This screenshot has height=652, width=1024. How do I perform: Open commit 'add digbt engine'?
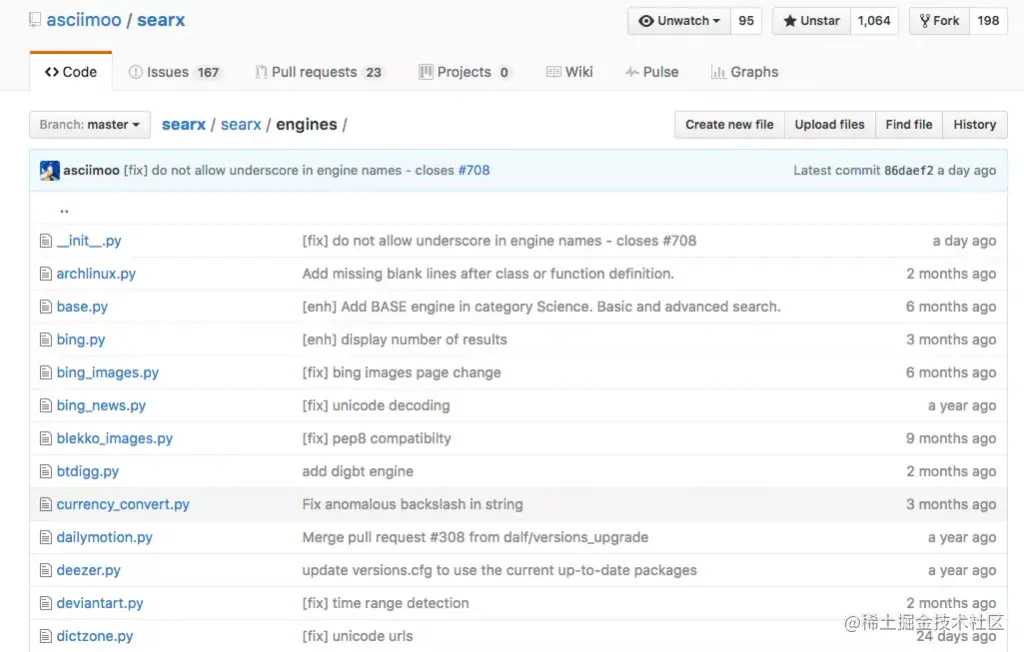coord(357,472)
